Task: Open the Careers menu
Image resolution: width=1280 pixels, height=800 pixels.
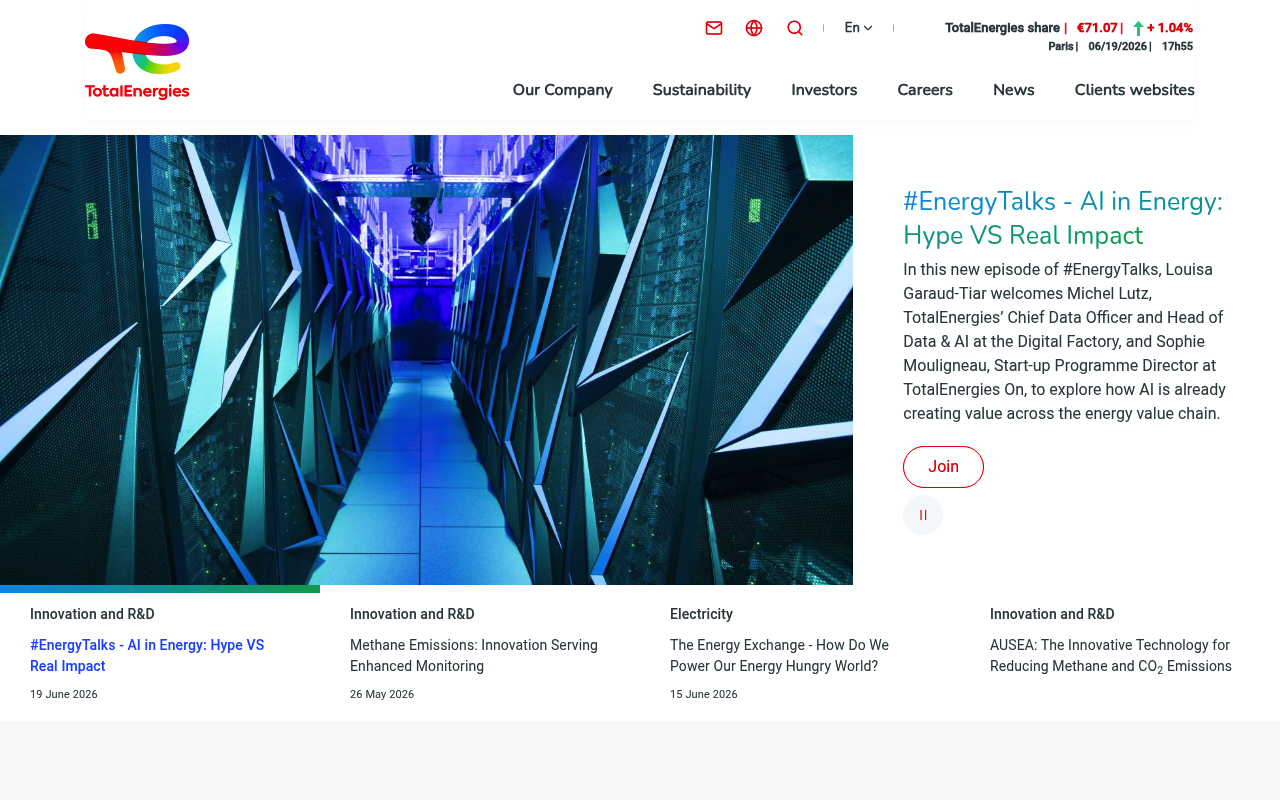Action: [925, 90]
